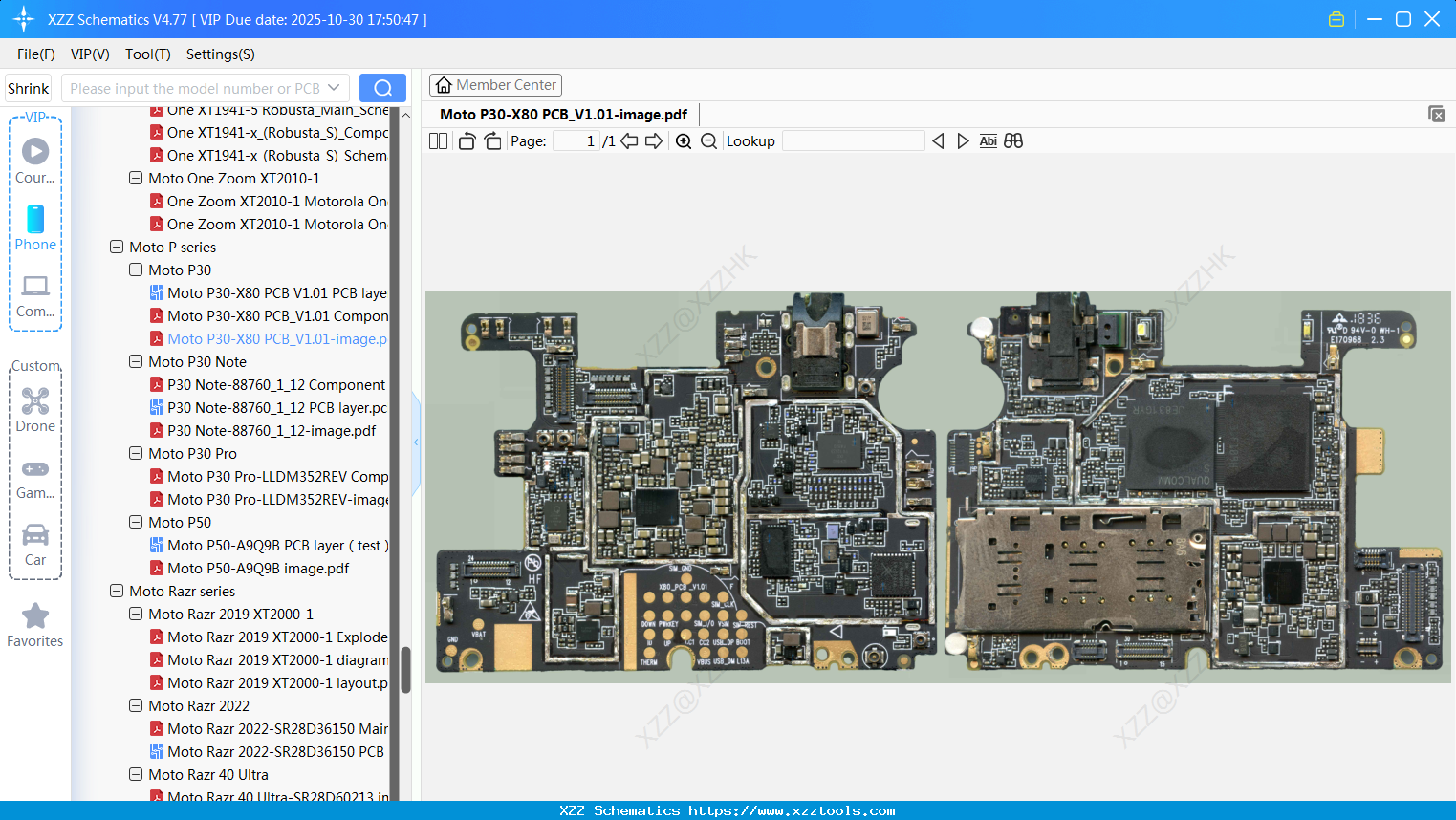Collapse the Moto P series node
This screenshot has height=820, width=1456.
click(x=117, y=247)
